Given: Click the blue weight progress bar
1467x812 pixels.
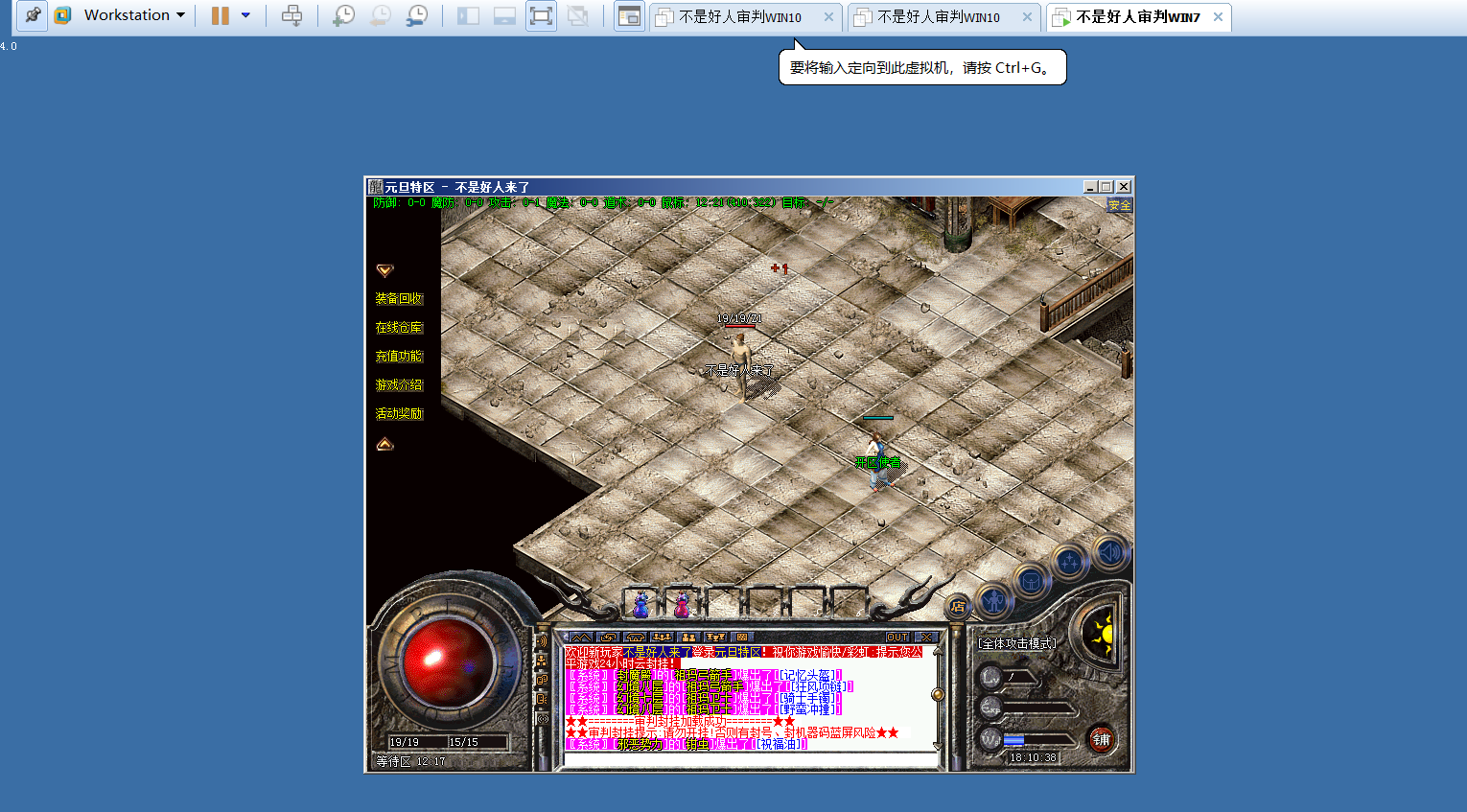Looking at the screenshot, I should [1013, 740].
